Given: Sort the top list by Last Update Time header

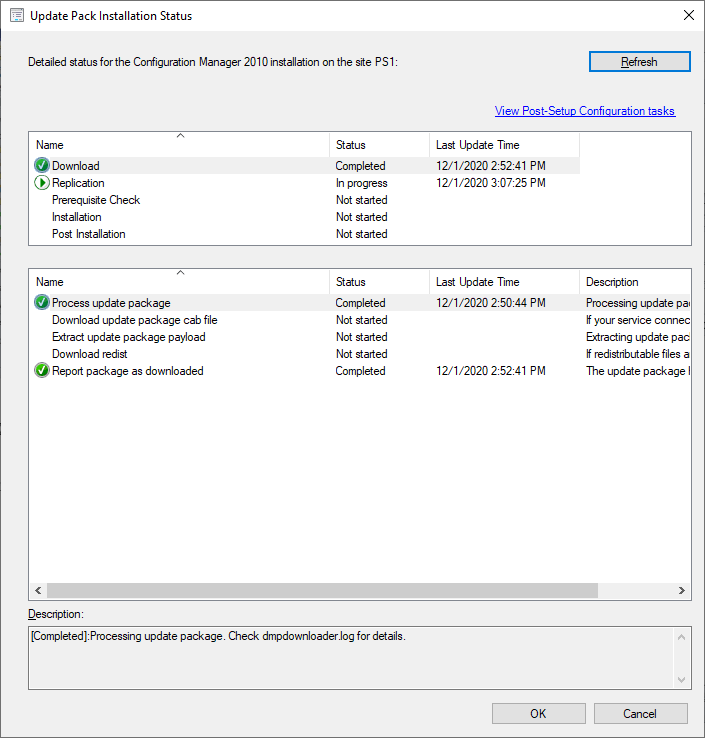Looking at the screenshot, I should [x=504, y=145].
